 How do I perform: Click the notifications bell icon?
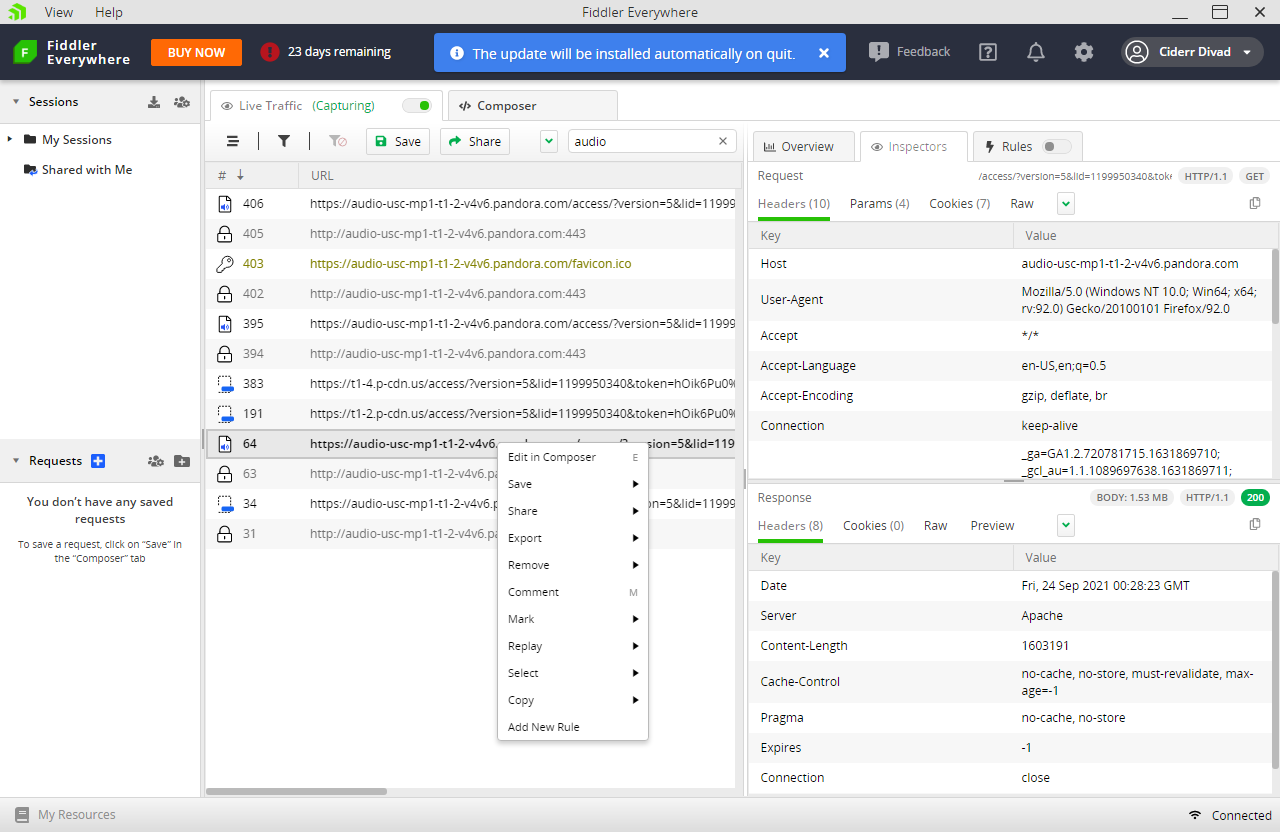(x=1036, y=52)
